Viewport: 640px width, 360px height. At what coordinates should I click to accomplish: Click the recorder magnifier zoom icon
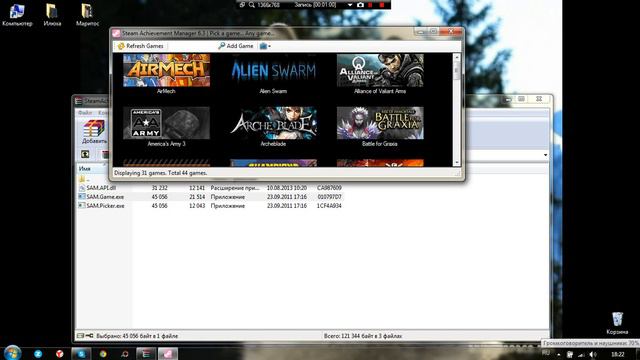(252, 5)
